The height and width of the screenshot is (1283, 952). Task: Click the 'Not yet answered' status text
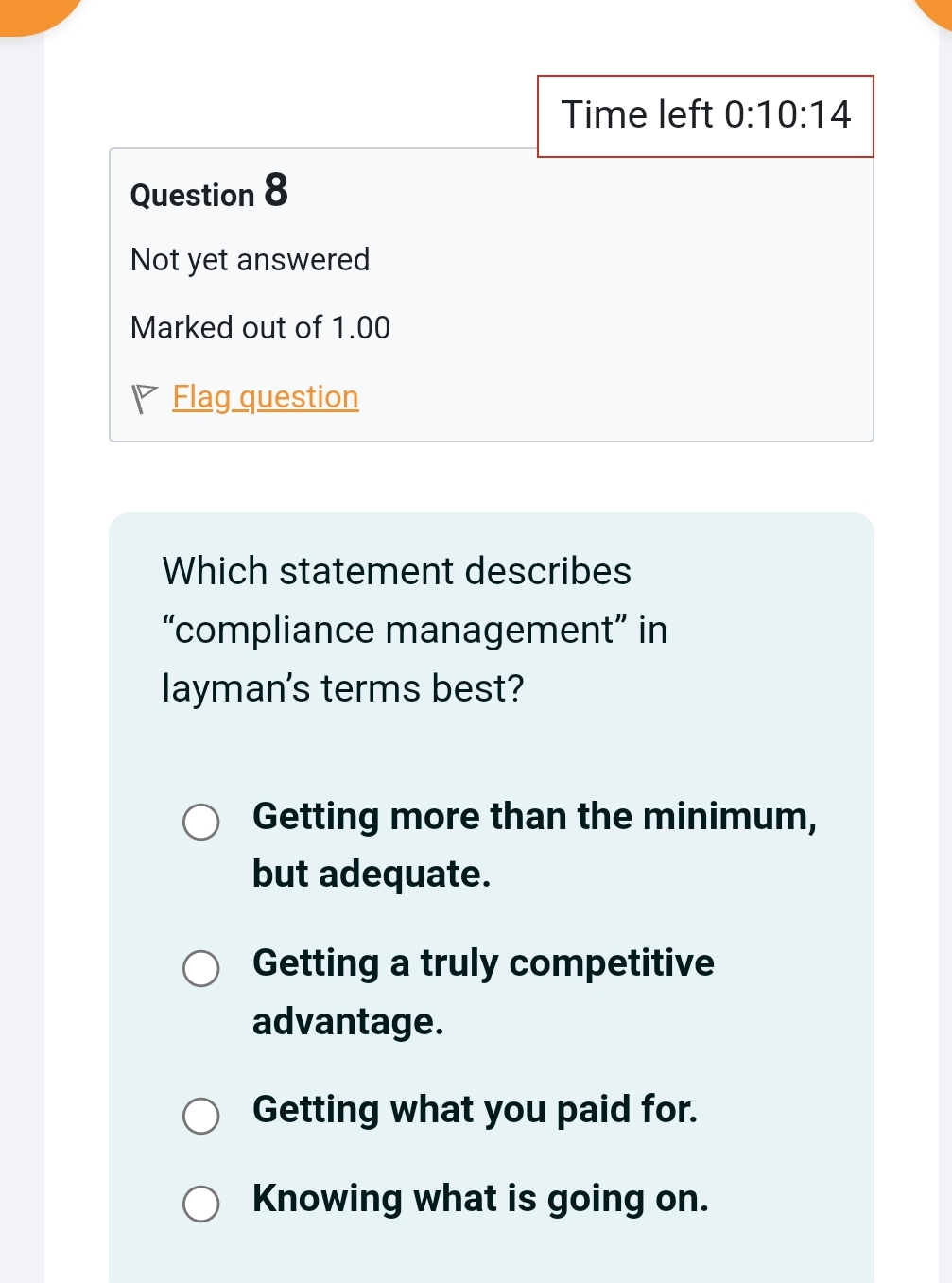[251, 259]
